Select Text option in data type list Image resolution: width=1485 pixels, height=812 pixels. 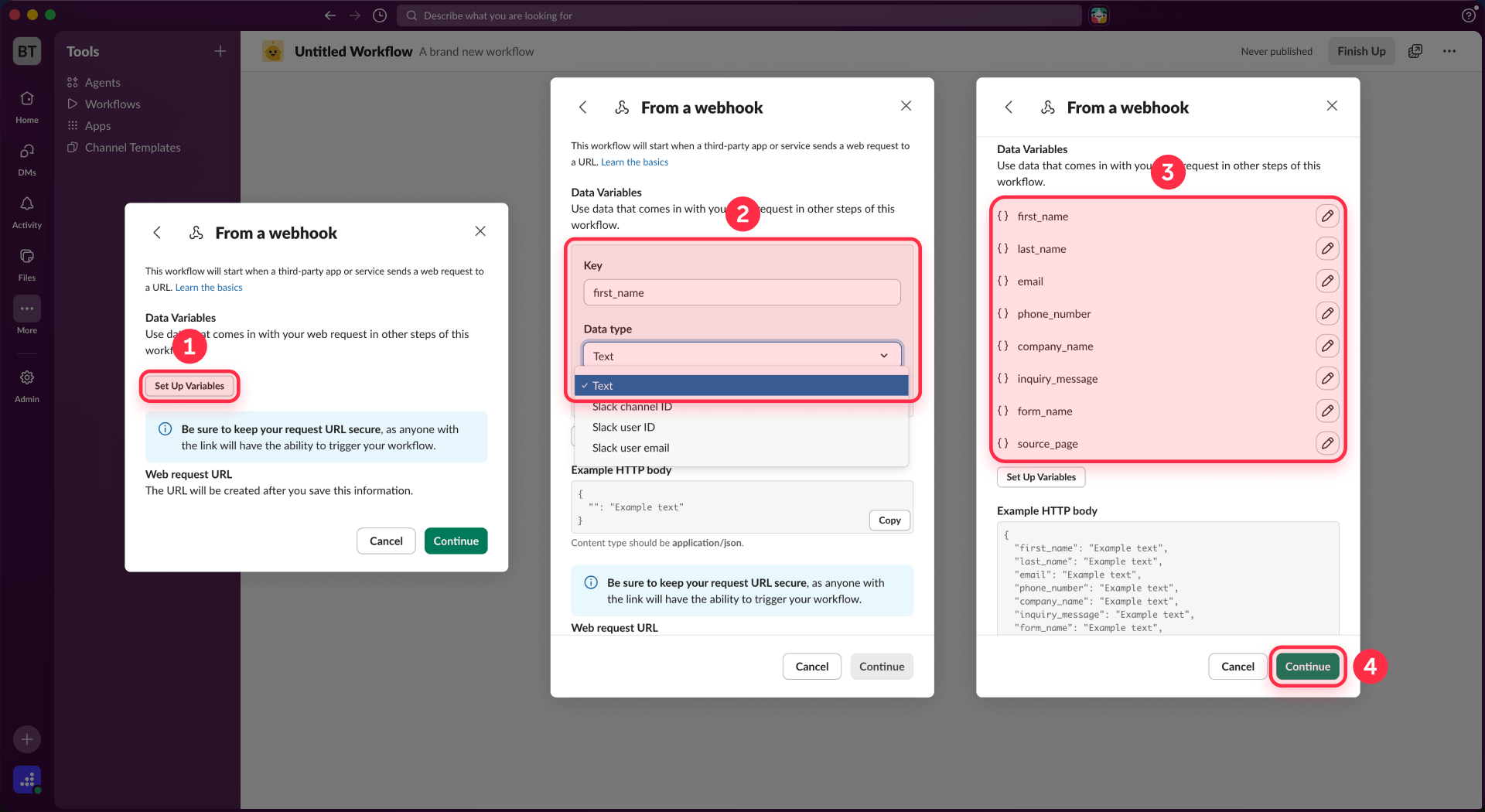741,385
